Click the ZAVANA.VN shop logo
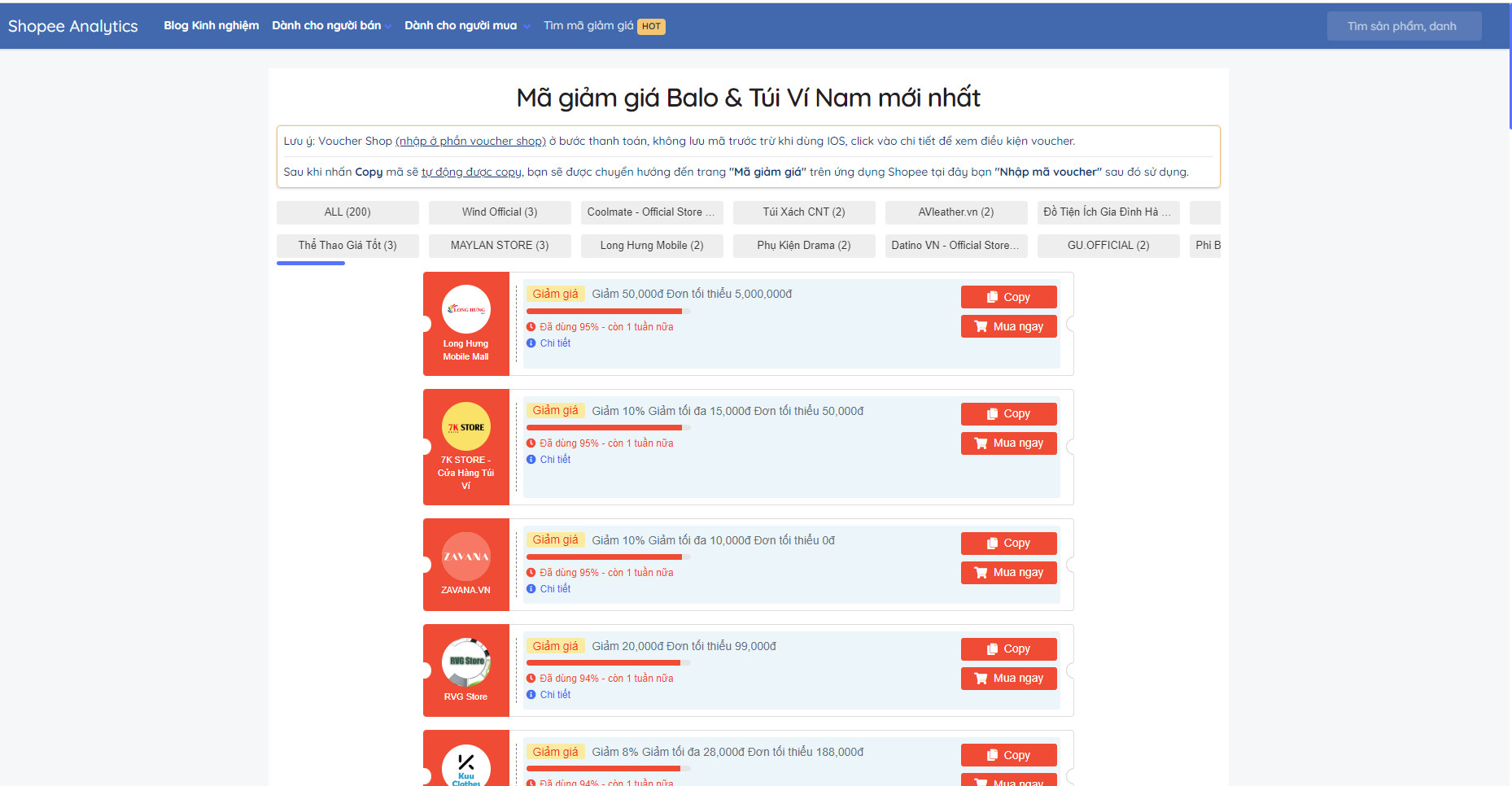Image resolution: width=1512 pixels, height=786 pixels. [465, 557]
